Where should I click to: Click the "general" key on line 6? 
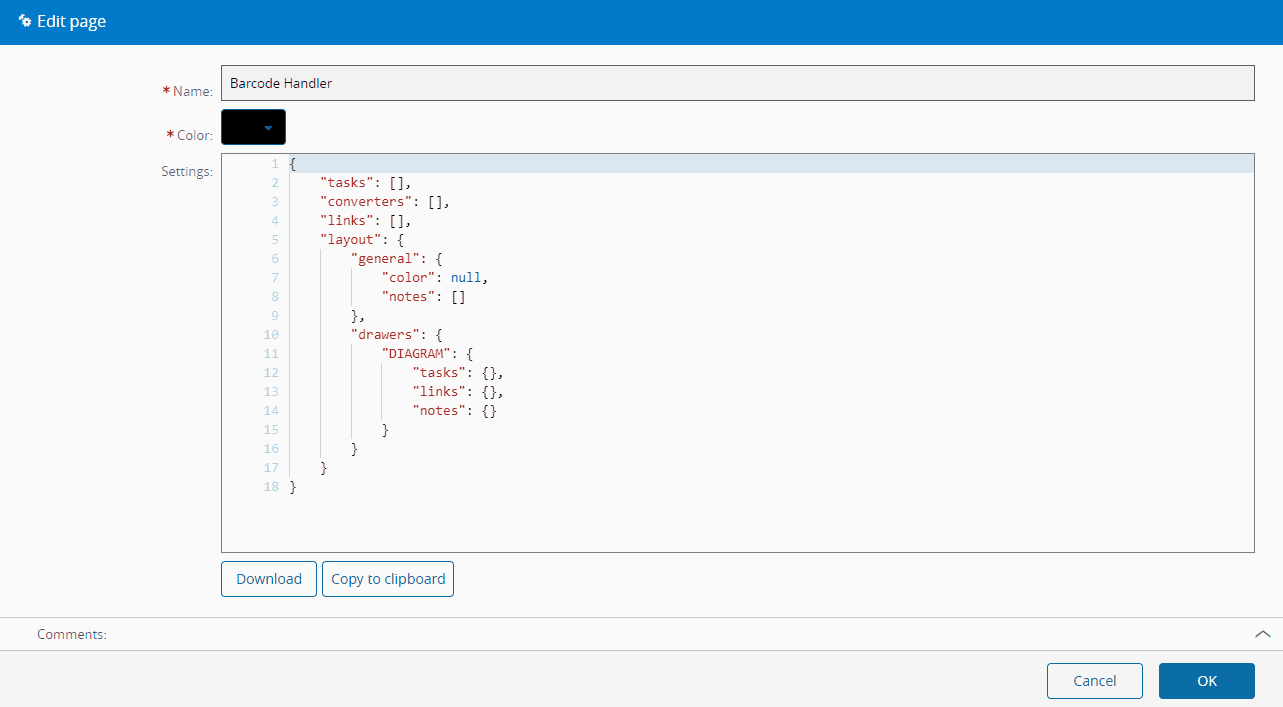click(x=385, y=259)
